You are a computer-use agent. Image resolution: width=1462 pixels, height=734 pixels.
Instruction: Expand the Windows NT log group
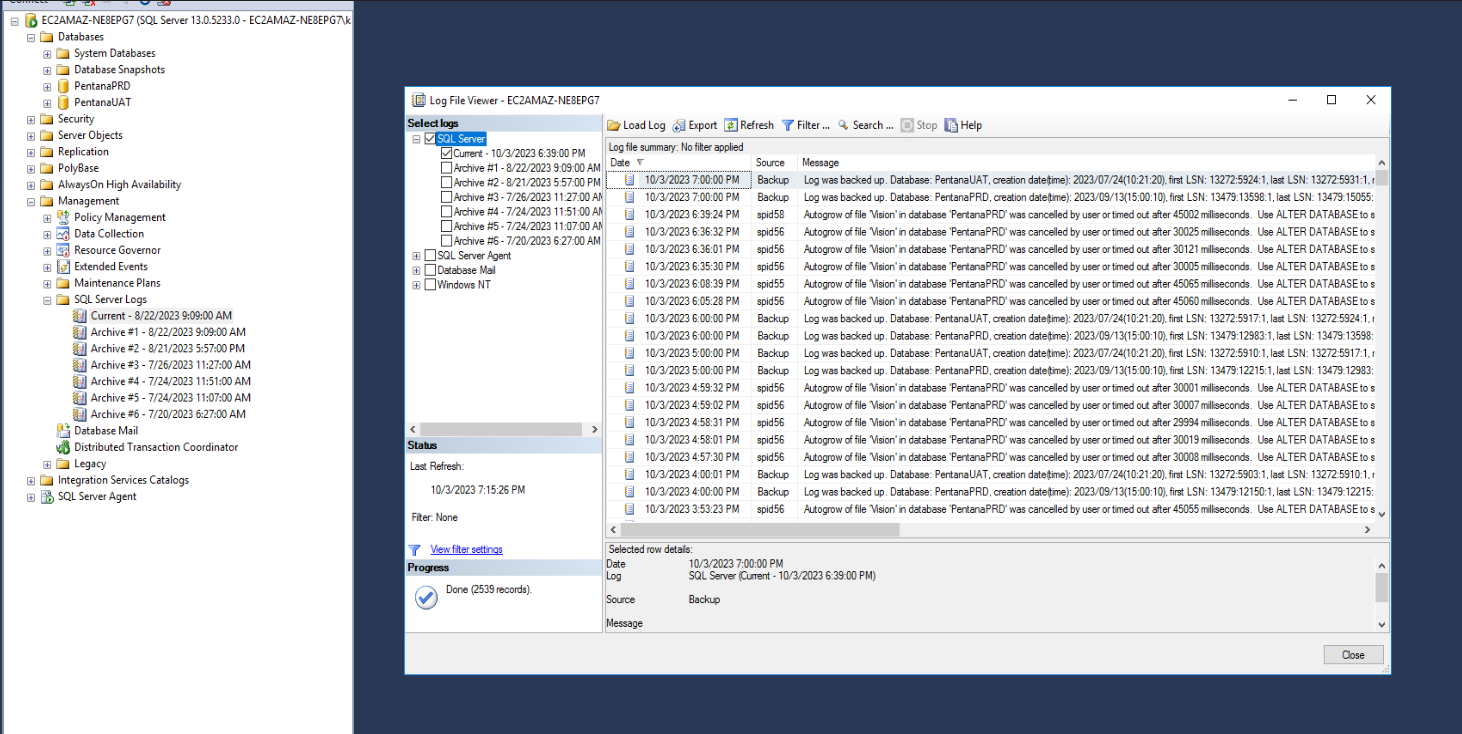[x=417, y=284]
